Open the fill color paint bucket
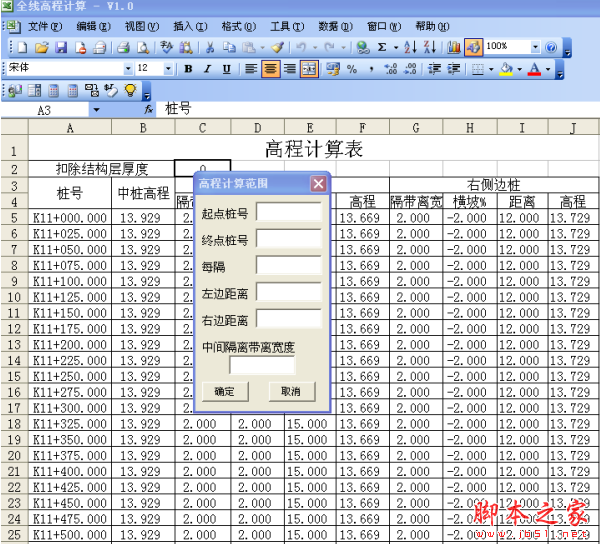This screenshot has width=600, height=545. pyautogui.click(x=506, y=69)
